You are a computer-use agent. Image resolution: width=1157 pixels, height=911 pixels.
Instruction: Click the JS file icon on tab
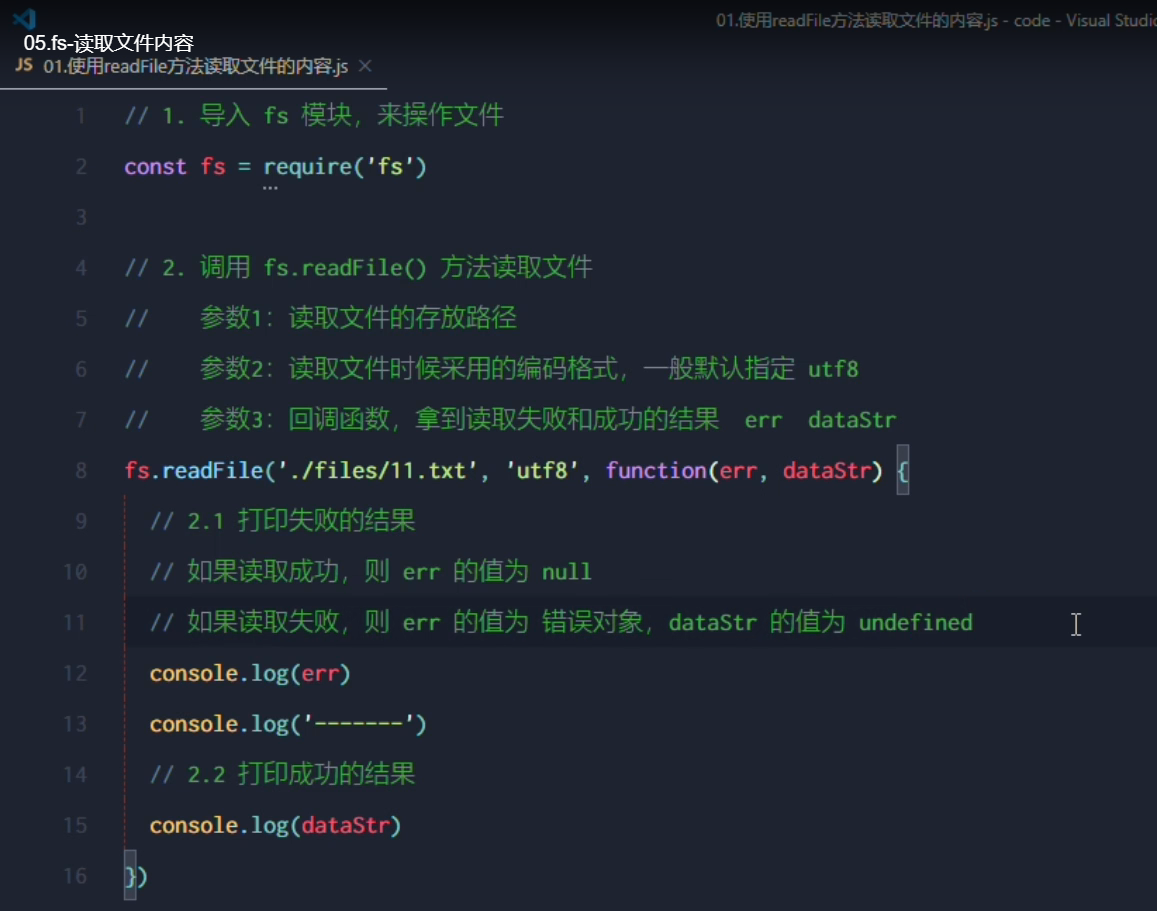24,66
